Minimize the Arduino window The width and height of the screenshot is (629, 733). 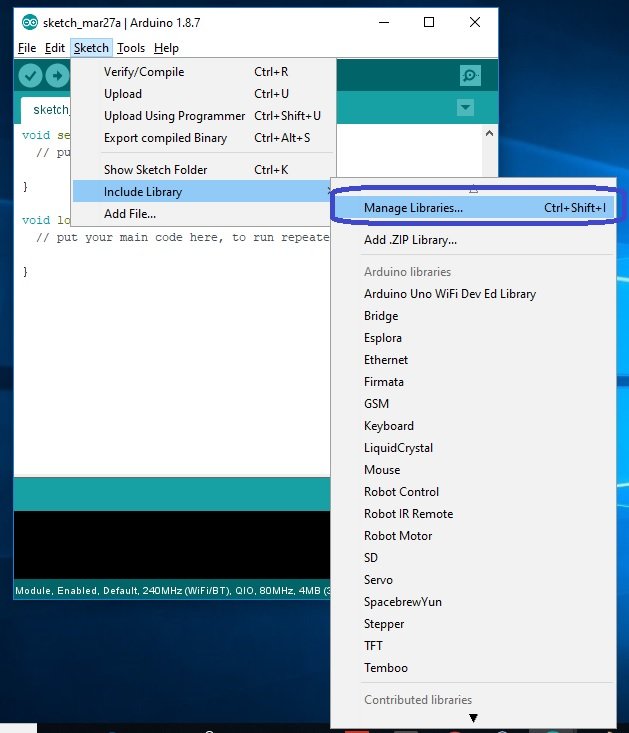(384, 22)
